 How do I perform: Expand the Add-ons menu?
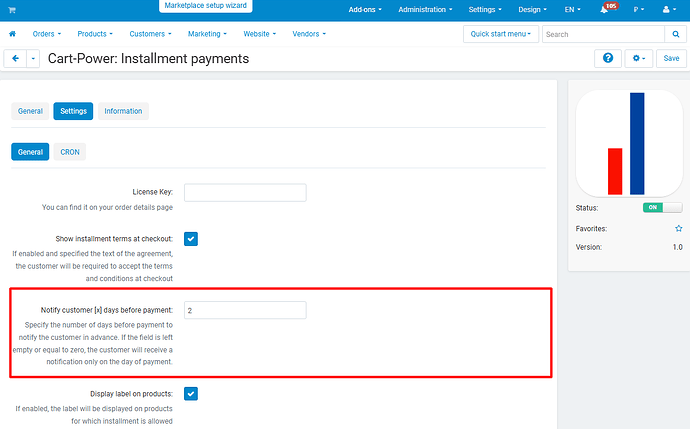[x=365, y=10]
